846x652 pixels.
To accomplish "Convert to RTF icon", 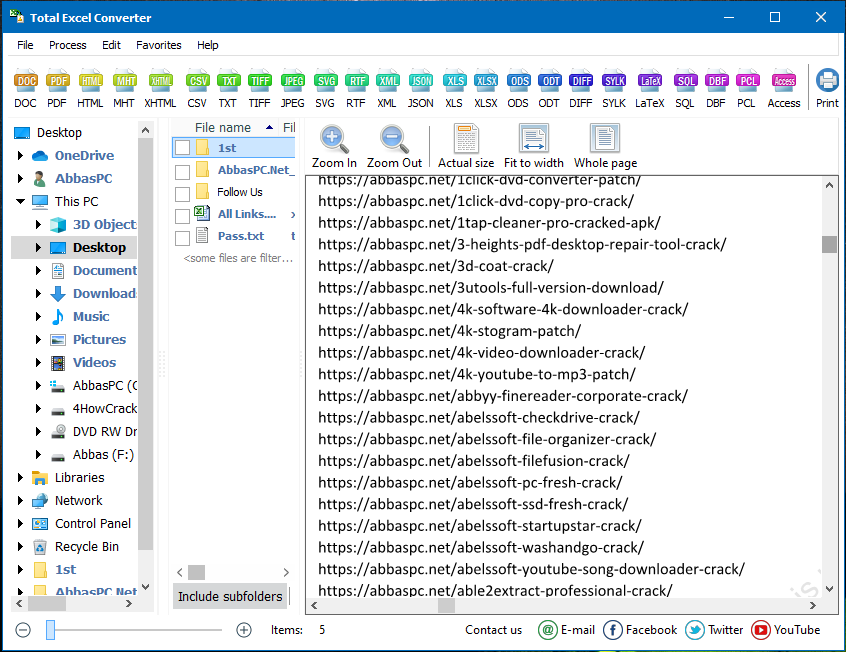I will tap(356, 89).
